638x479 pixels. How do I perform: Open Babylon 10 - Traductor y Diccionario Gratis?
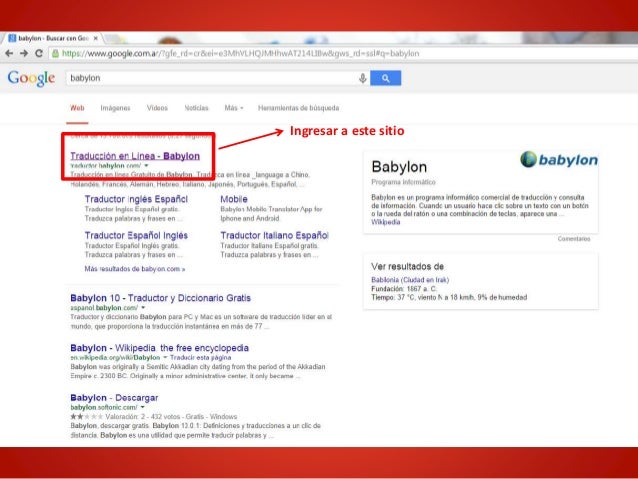tap(160, 298)
